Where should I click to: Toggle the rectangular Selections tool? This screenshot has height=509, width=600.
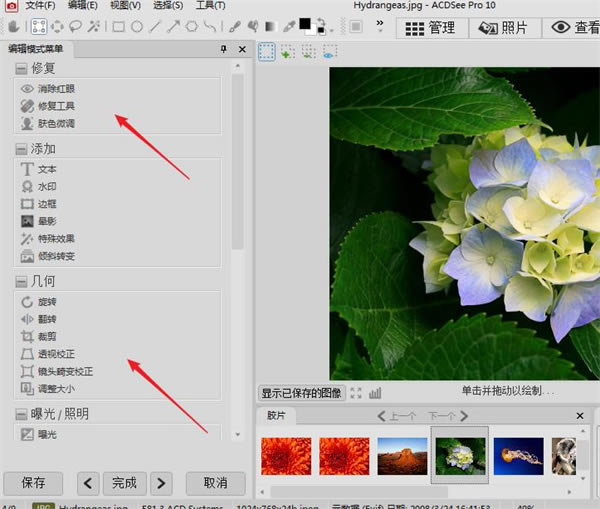tap(39, 26)
